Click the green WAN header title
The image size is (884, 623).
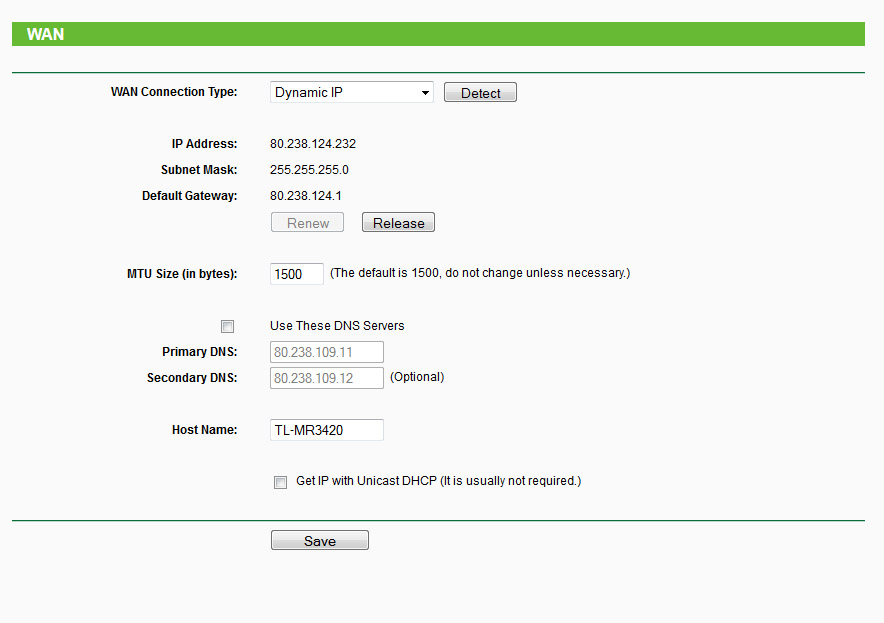coord(45,34)
